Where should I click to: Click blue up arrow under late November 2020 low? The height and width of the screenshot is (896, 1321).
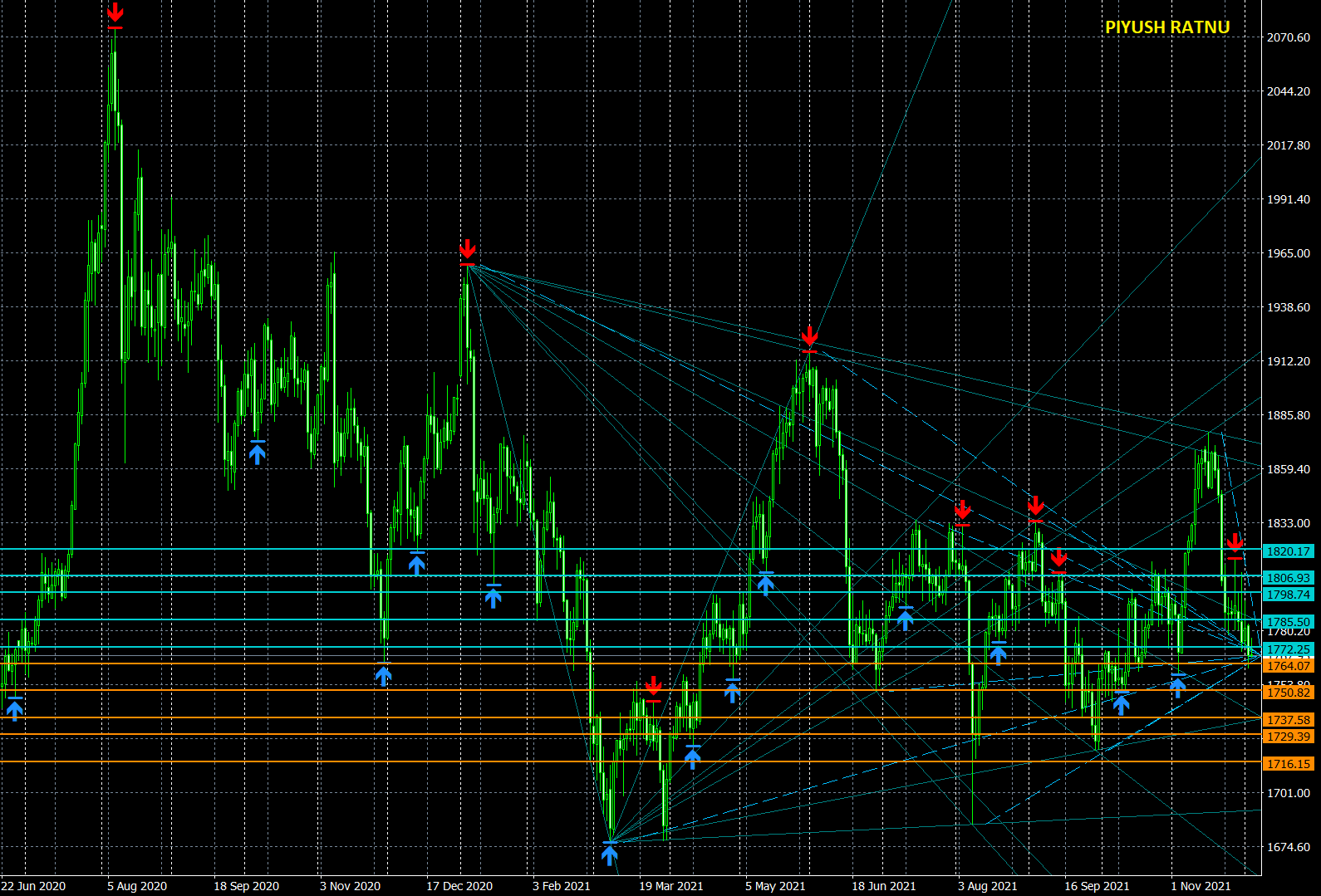[383, 676]
